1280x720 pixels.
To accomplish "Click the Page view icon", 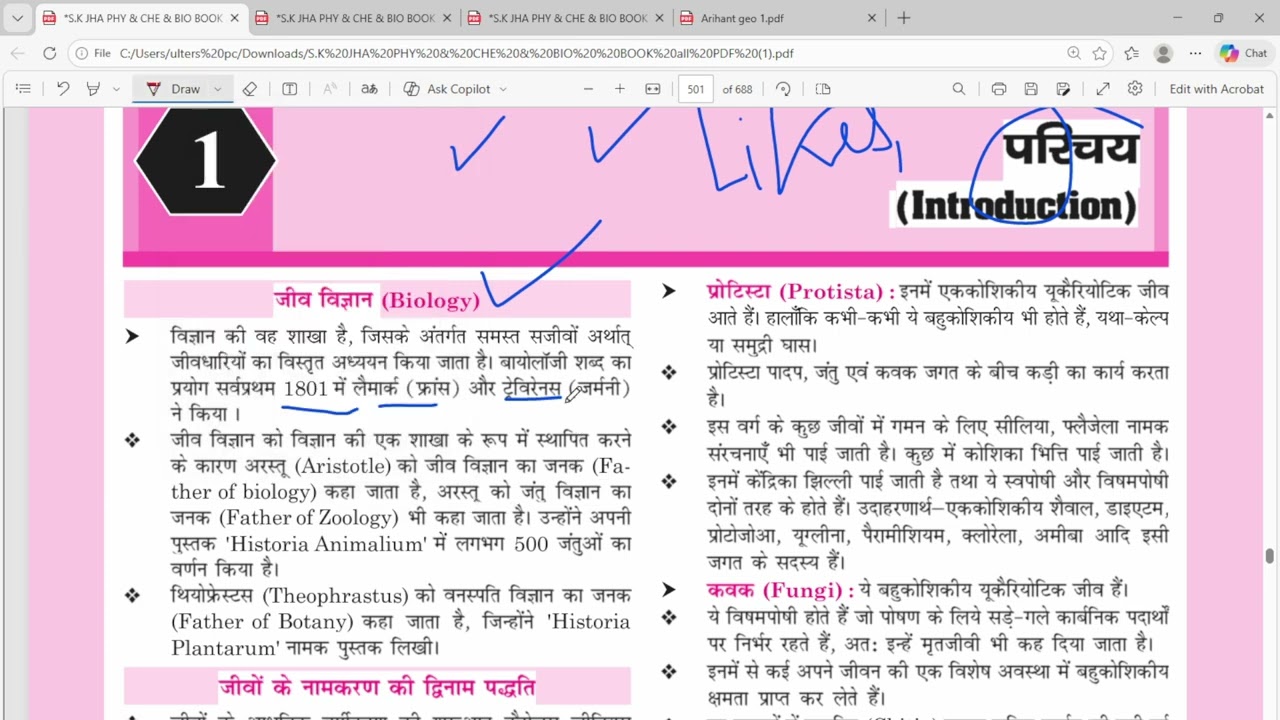I will pyautogui.click(x=823, y=89).
